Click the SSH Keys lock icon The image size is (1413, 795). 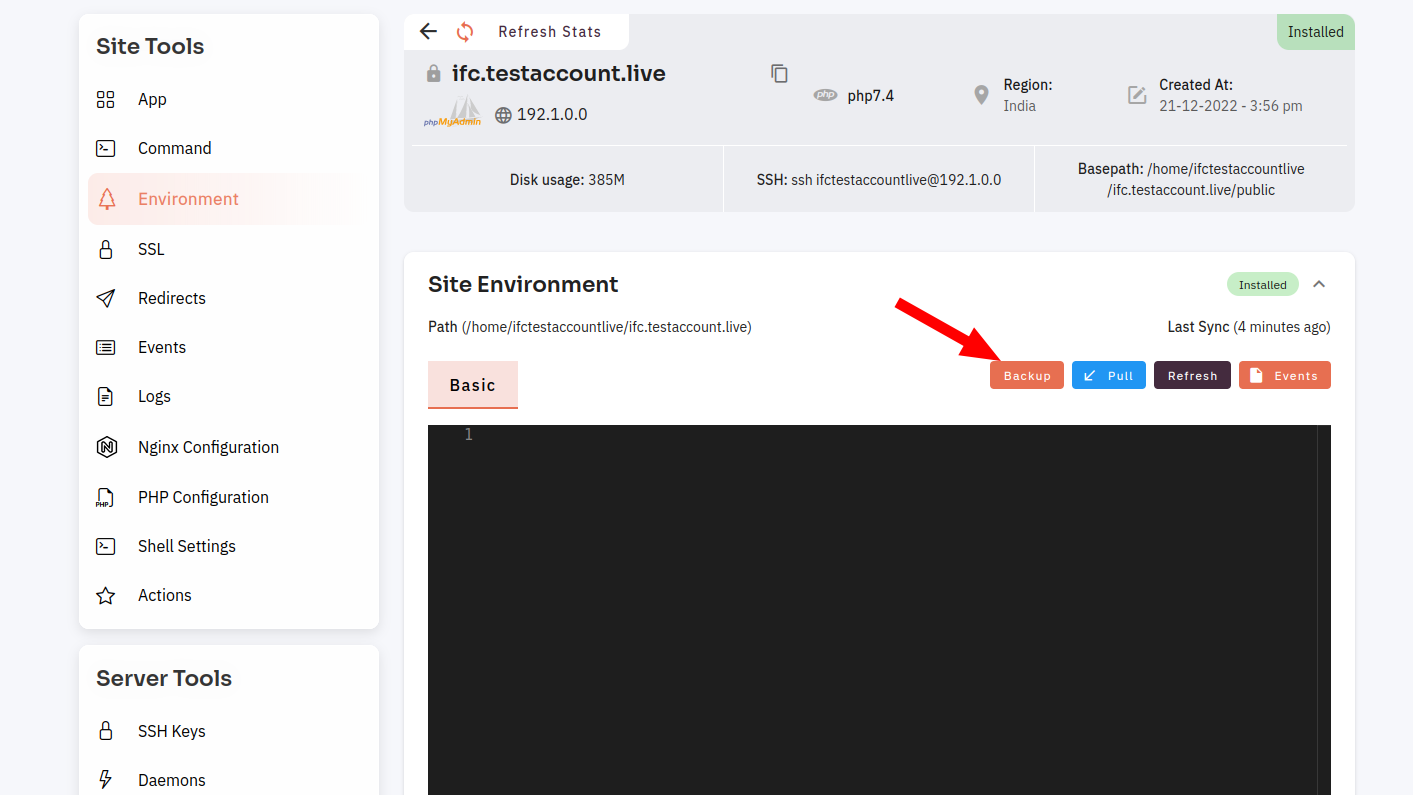coord(105,731)
